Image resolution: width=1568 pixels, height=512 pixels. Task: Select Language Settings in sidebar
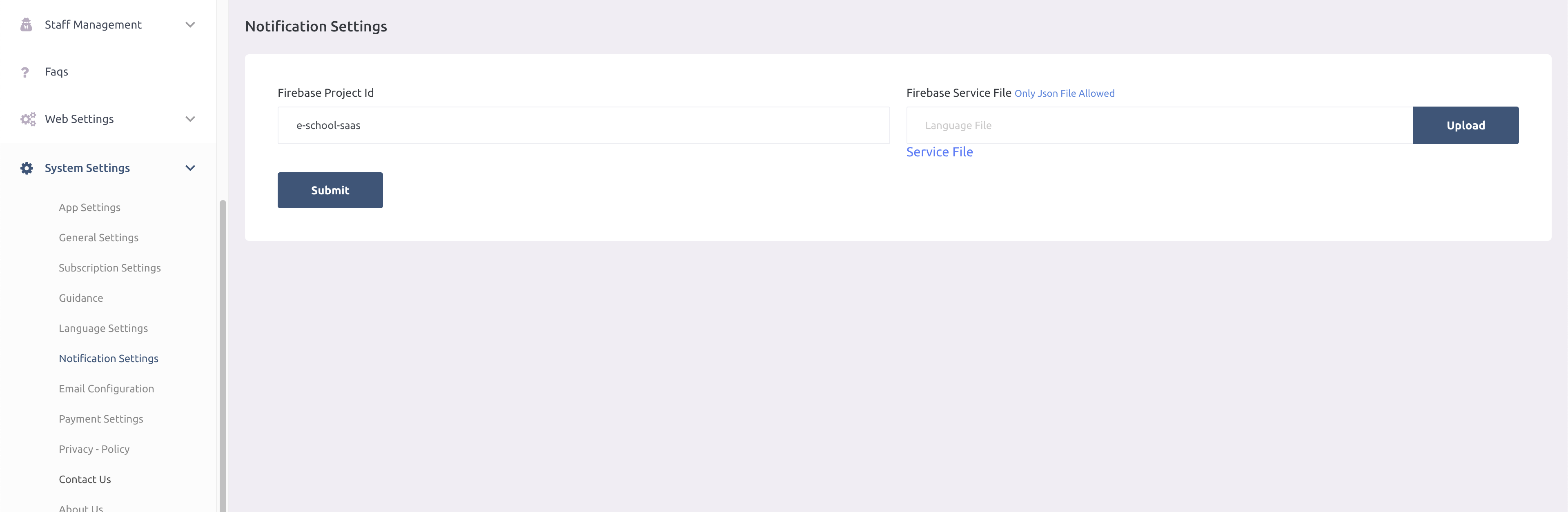pos(103,329)
